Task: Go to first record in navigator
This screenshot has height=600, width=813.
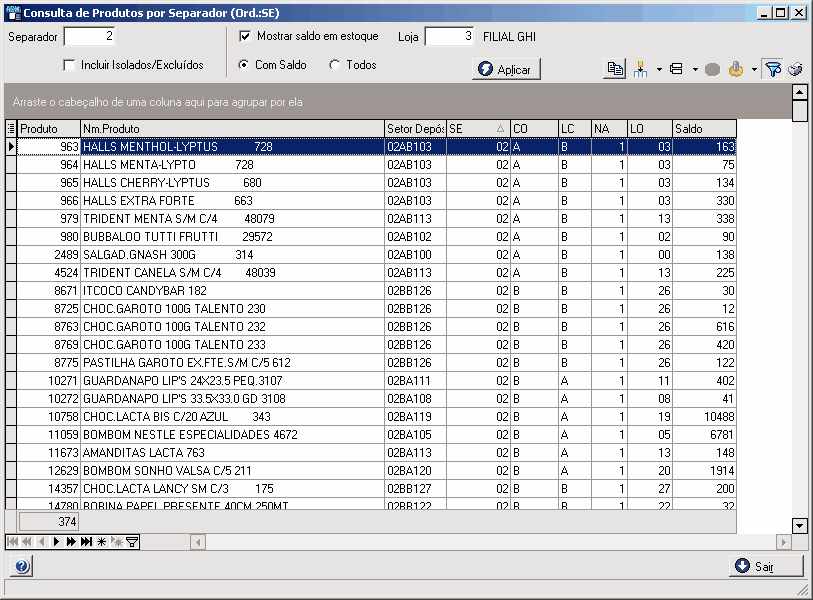Action: pos(12,542)
